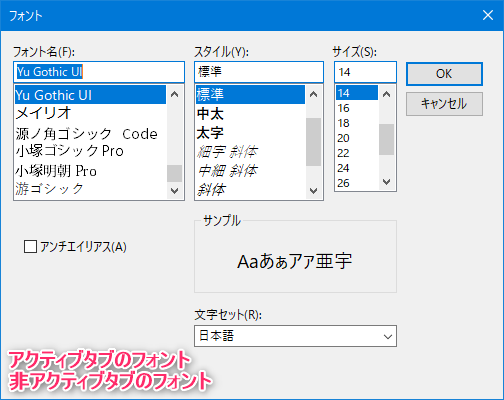Click the font name input field
This screenshot has width=504, height=400.
pos(99,72)
